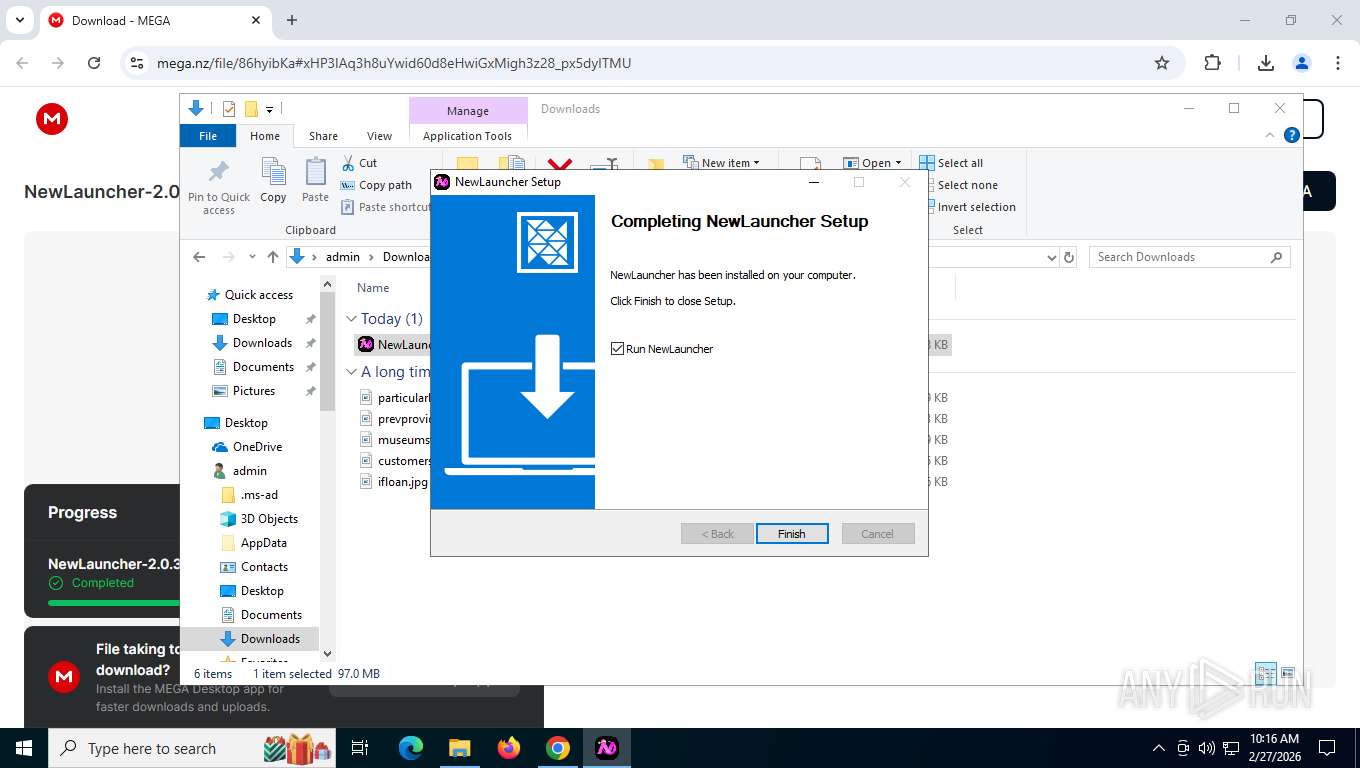
Task: Open the Chrome profile icon
Action: (x=1302, y=63)
